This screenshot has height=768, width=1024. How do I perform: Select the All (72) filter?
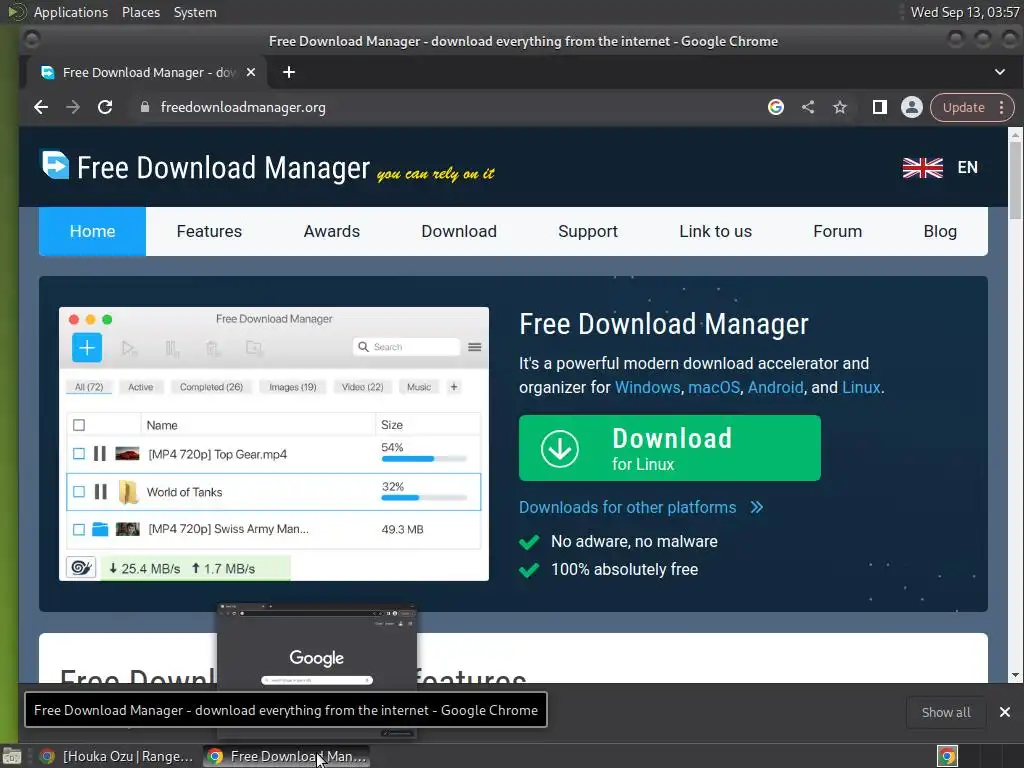[89, 387]
